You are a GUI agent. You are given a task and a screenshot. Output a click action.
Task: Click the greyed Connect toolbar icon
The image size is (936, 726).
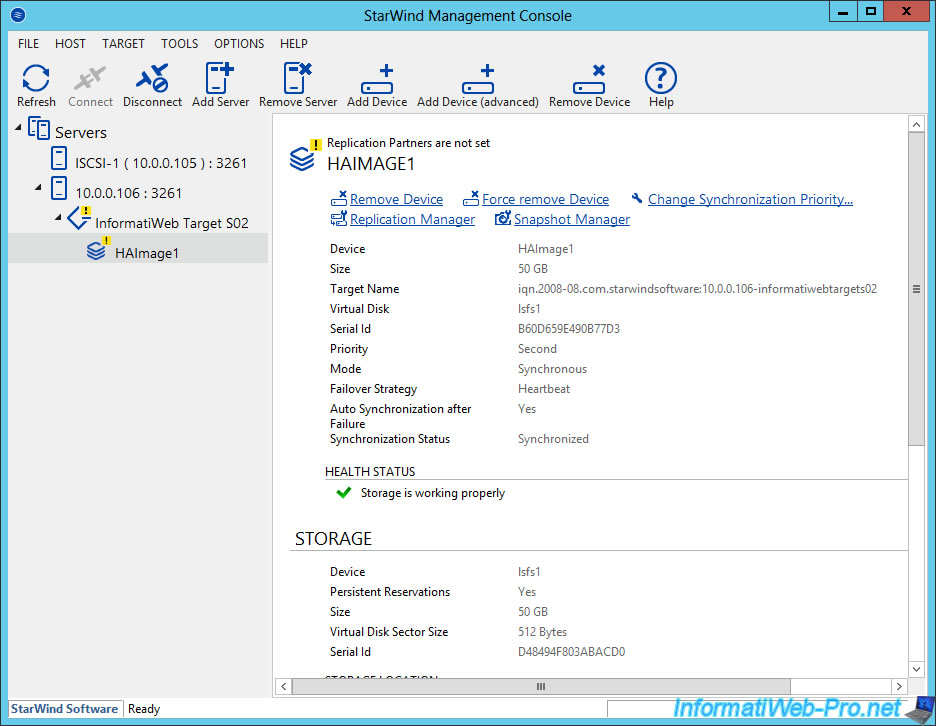click(90, 79)
